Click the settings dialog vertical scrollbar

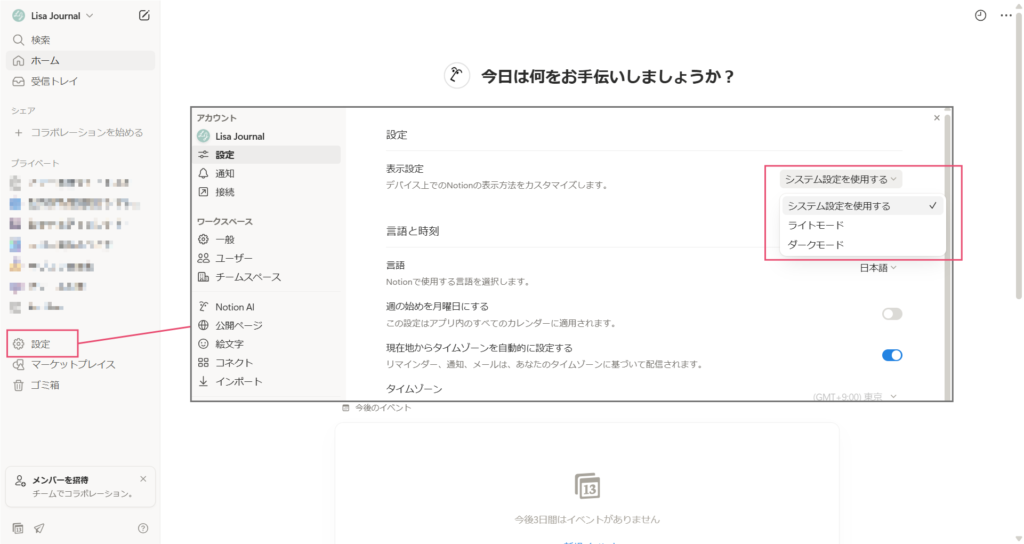click(x=948, y=255)
